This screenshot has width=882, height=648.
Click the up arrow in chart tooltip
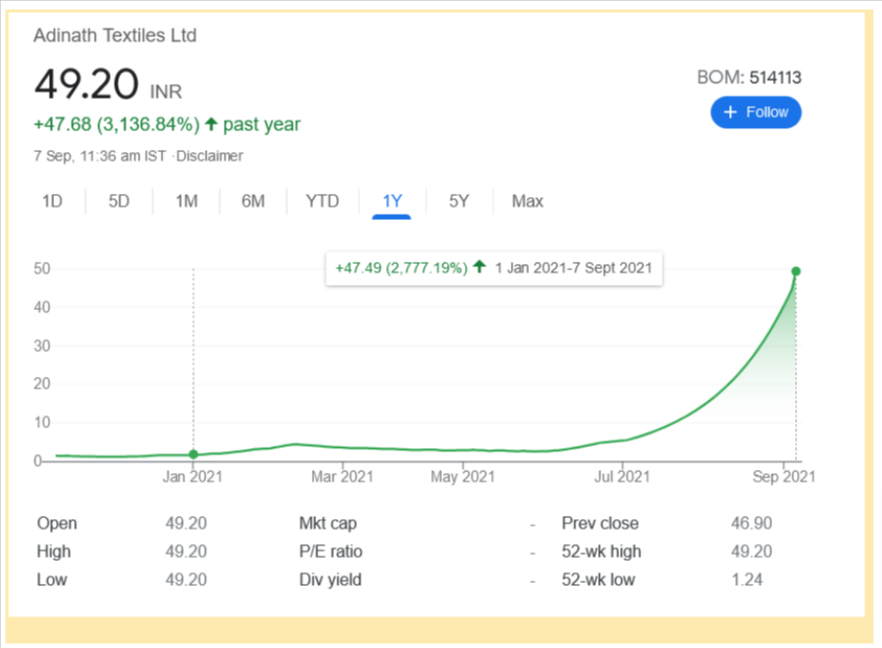(479, 266)
